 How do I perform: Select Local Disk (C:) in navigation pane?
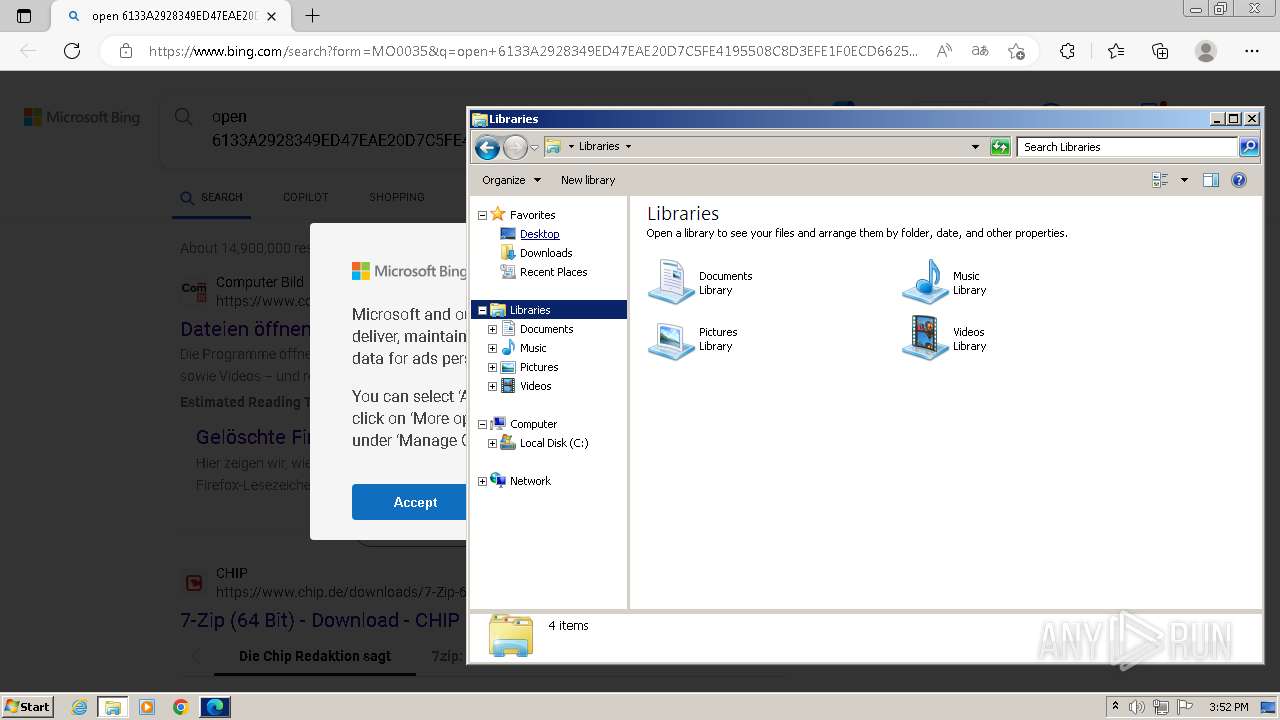tap(553, 443)
